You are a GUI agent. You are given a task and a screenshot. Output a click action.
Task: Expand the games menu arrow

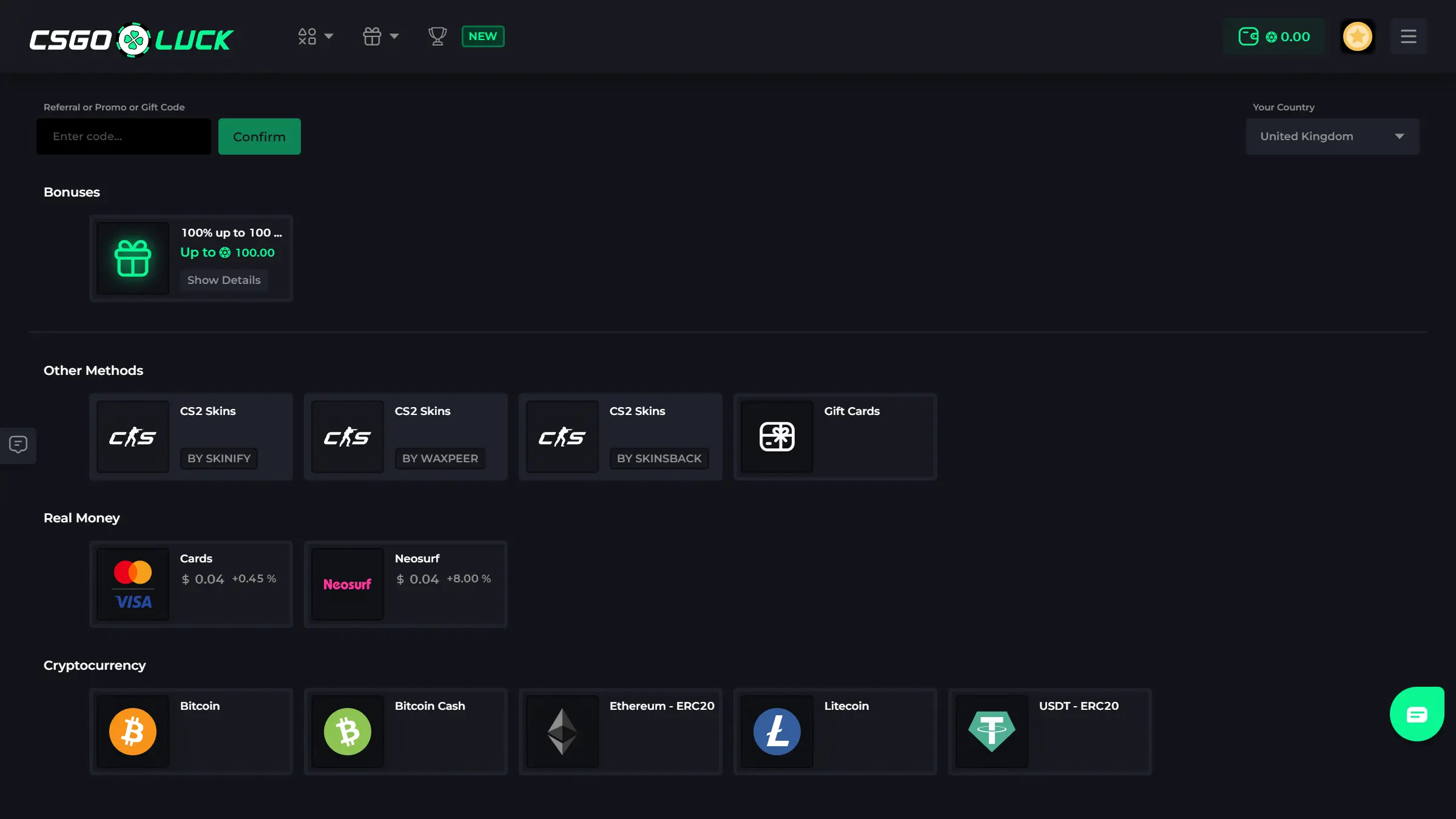click(x=329, y=36)
